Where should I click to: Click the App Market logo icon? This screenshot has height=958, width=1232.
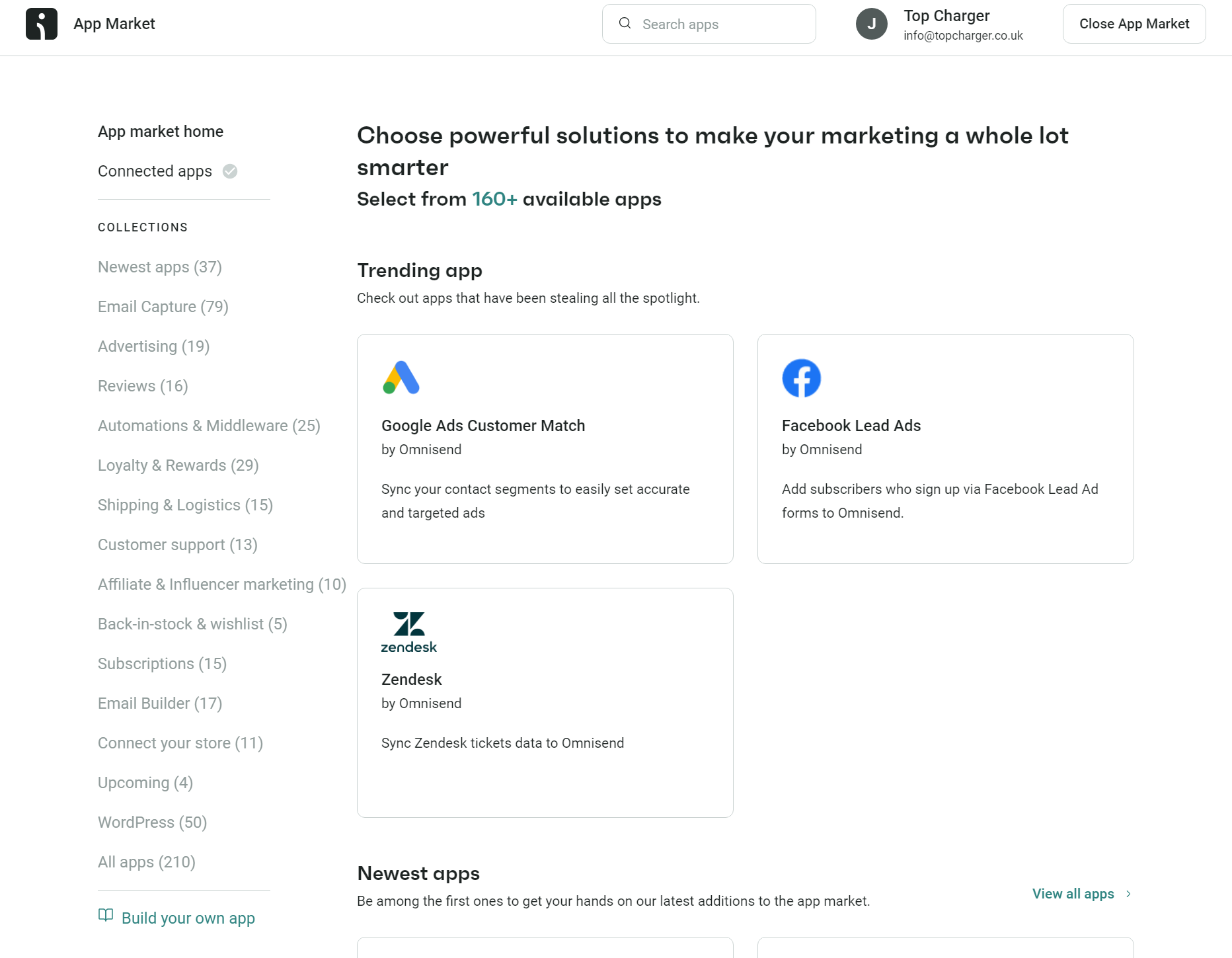[41, 23]
